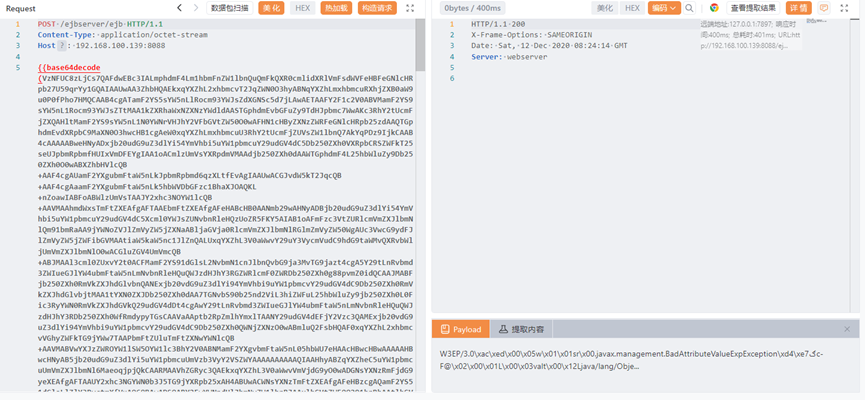Click the Host help question mark badge
This screenshot has height=400, width=865.
coord(62,46)
